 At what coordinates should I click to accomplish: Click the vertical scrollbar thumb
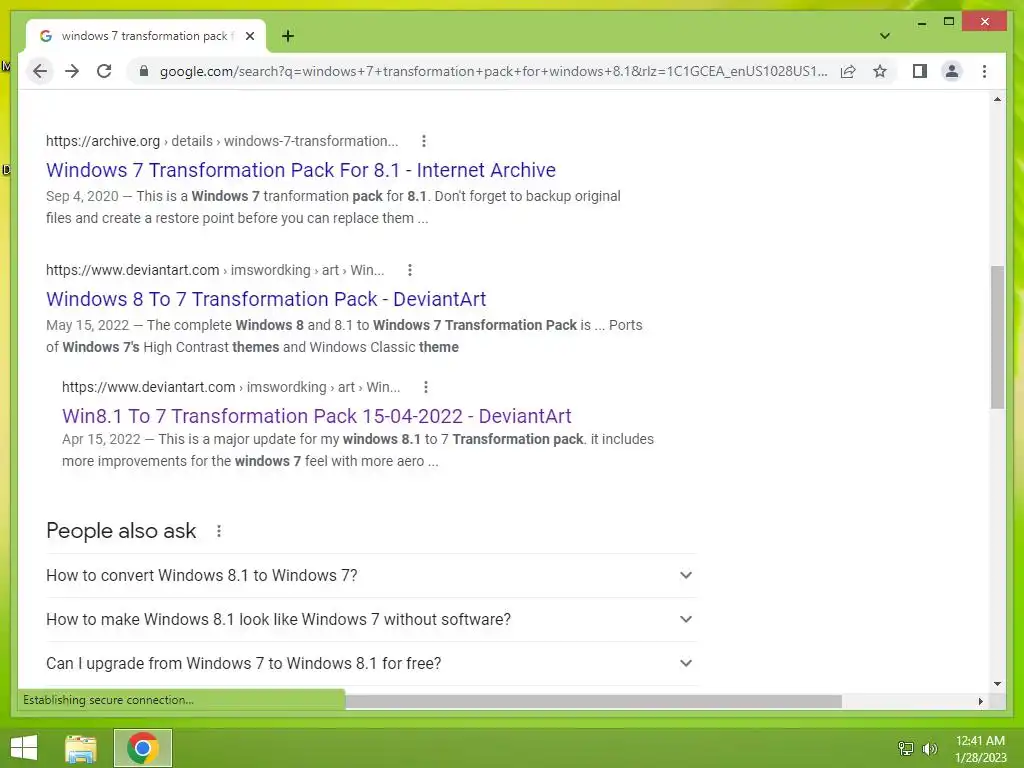pos(997,337)
